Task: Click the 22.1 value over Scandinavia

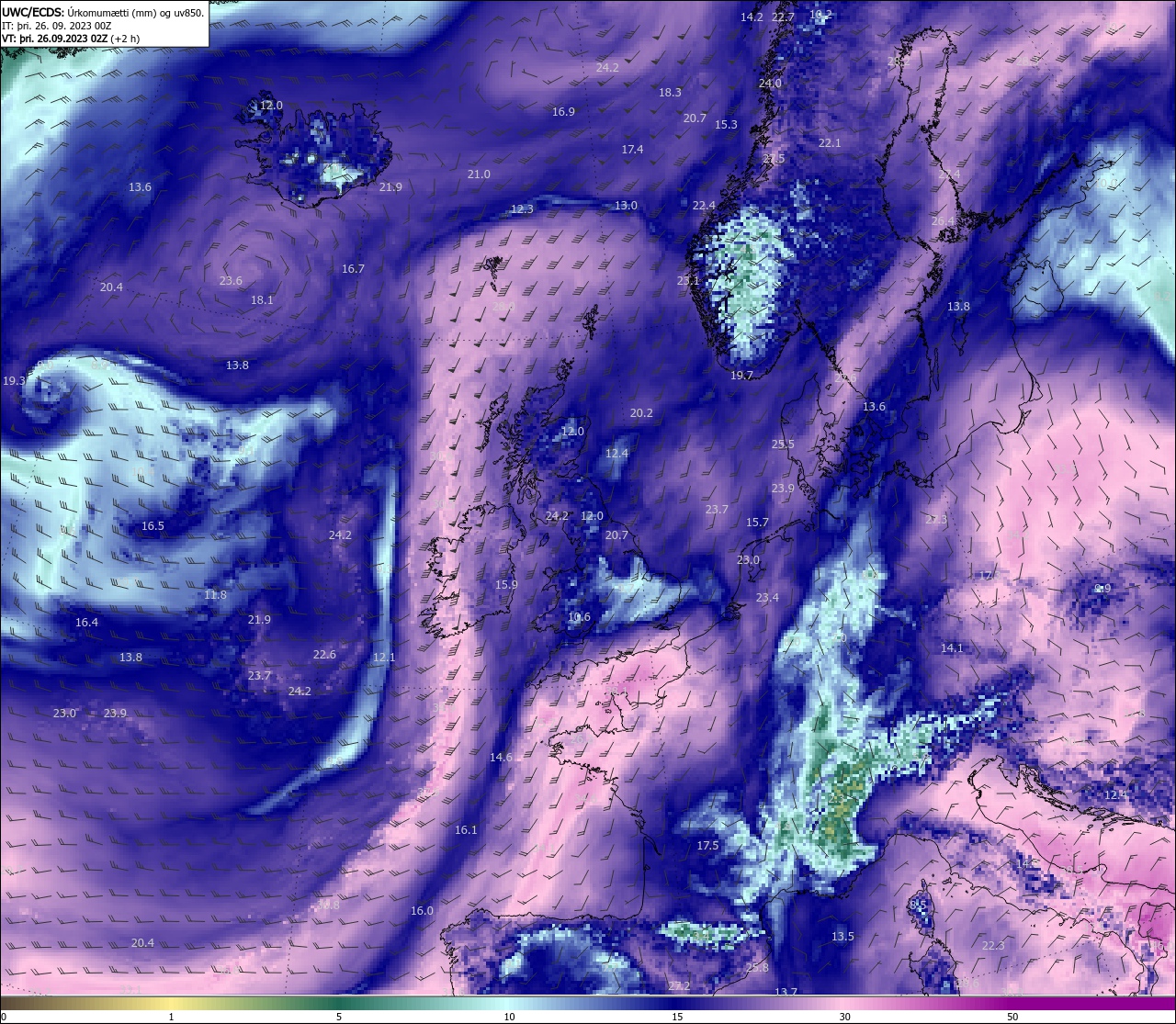Action: click(830, 143)
